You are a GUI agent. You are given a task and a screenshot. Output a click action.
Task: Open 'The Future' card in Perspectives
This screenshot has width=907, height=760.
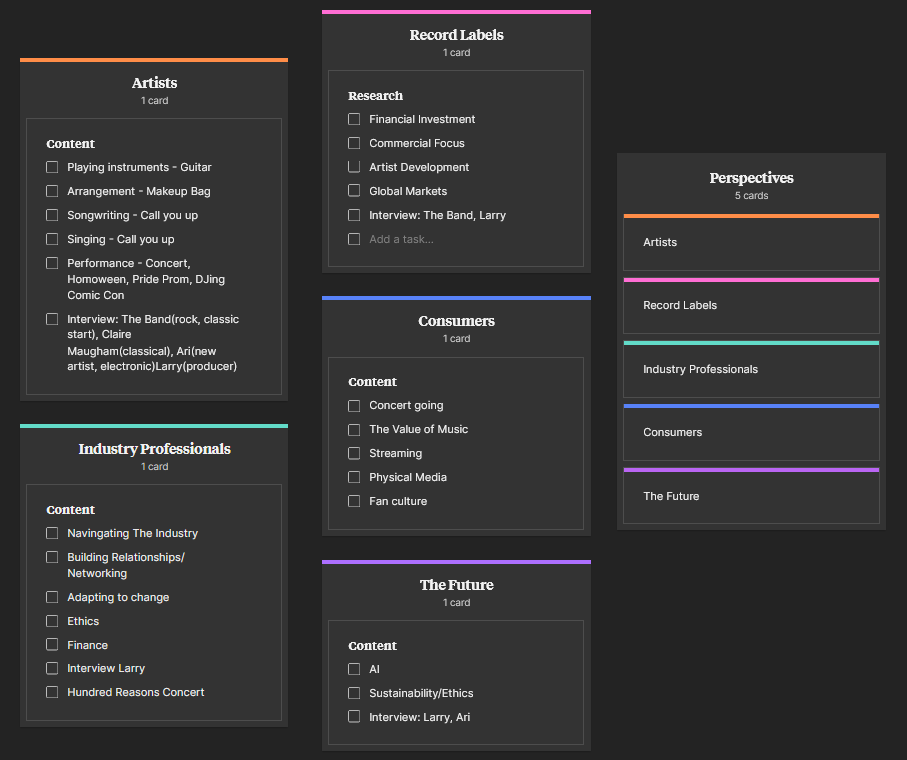coord(751,497)
